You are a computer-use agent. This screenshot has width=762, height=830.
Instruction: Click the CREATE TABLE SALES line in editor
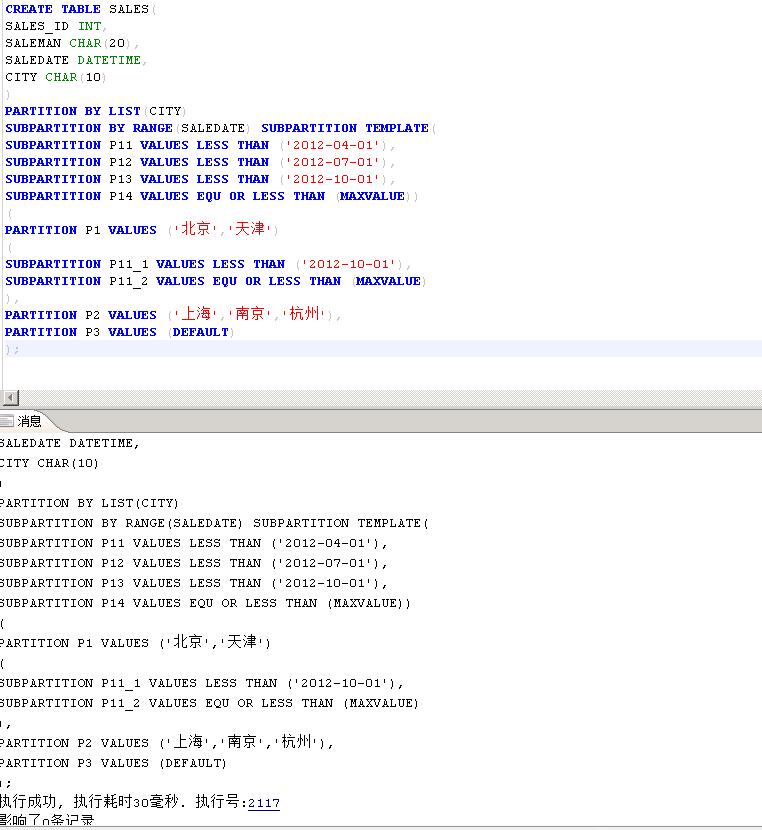[x=80, y=10]
